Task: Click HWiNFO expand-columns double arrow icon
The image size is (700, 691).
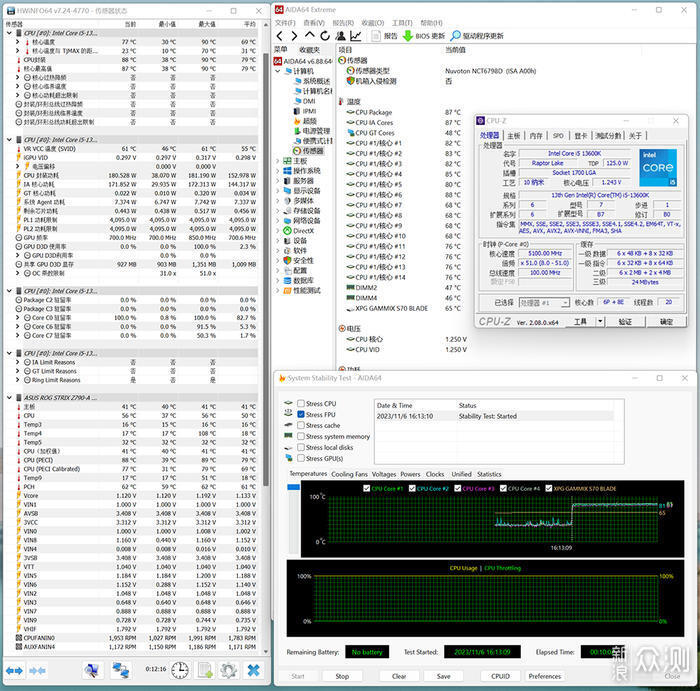Action: tap(14, 670)
